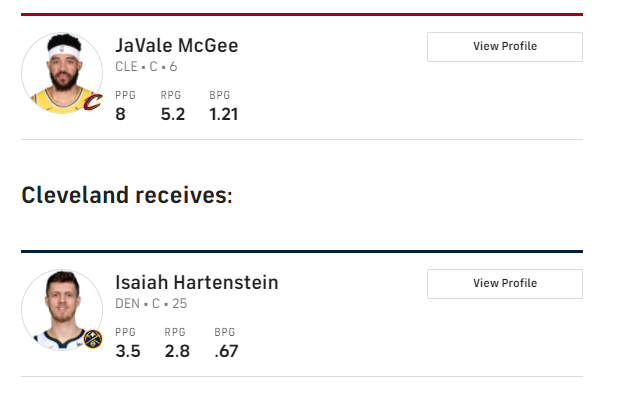This screenshot has width=622, height=399.
Task: Click McGee's BPG value 1.21
Action: coord(223,114)
